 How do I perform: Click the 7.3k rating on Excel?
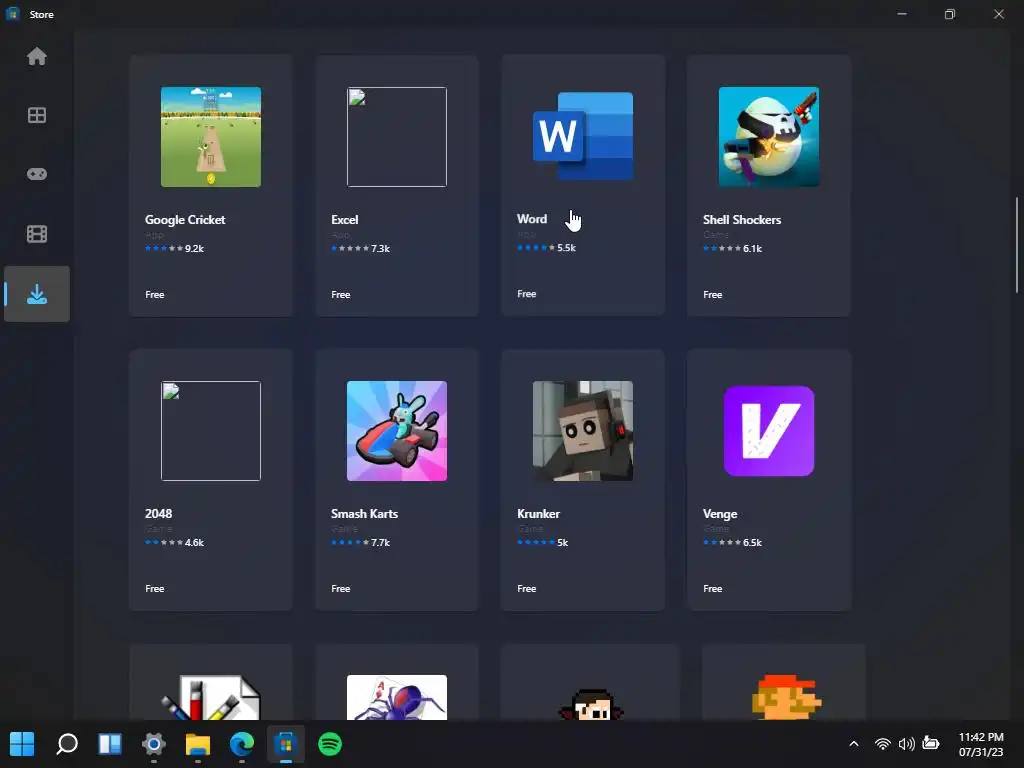click(x=380, y=249)
